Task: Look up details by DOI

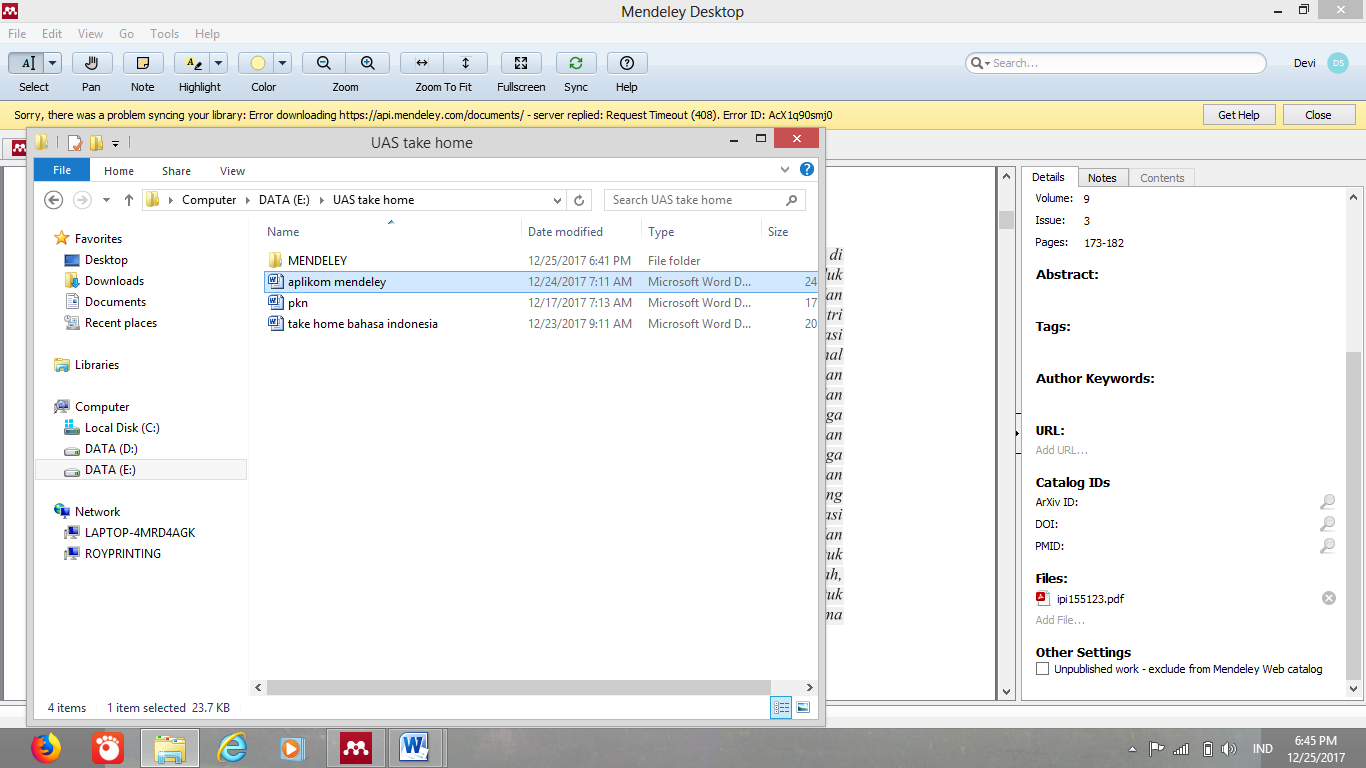Action: pos(1327,524)
